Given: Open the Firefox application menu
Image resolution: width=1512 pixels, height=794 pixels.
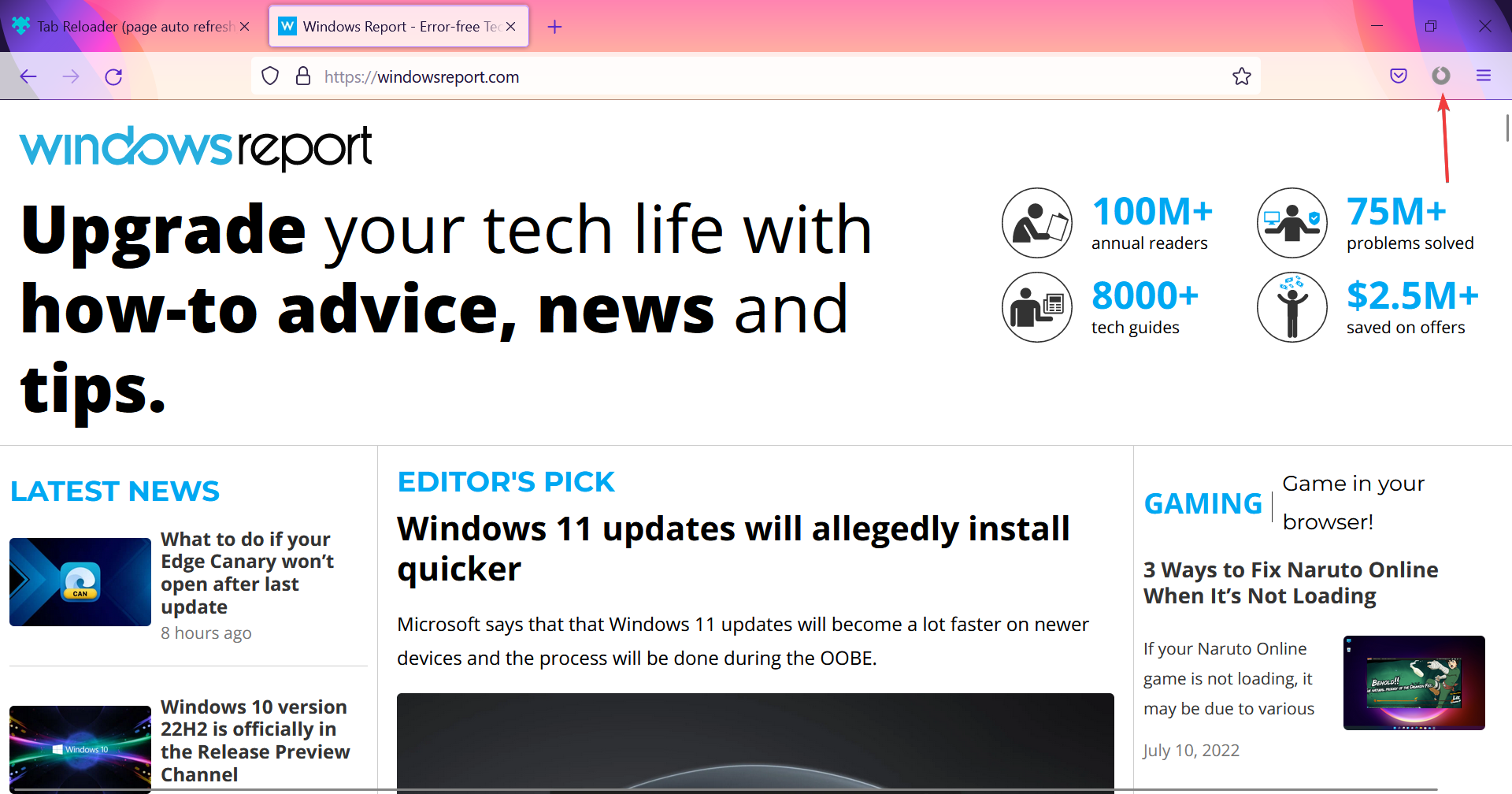Looking at the screenshot, I should pyautogui.click(x=1484, y=76).
